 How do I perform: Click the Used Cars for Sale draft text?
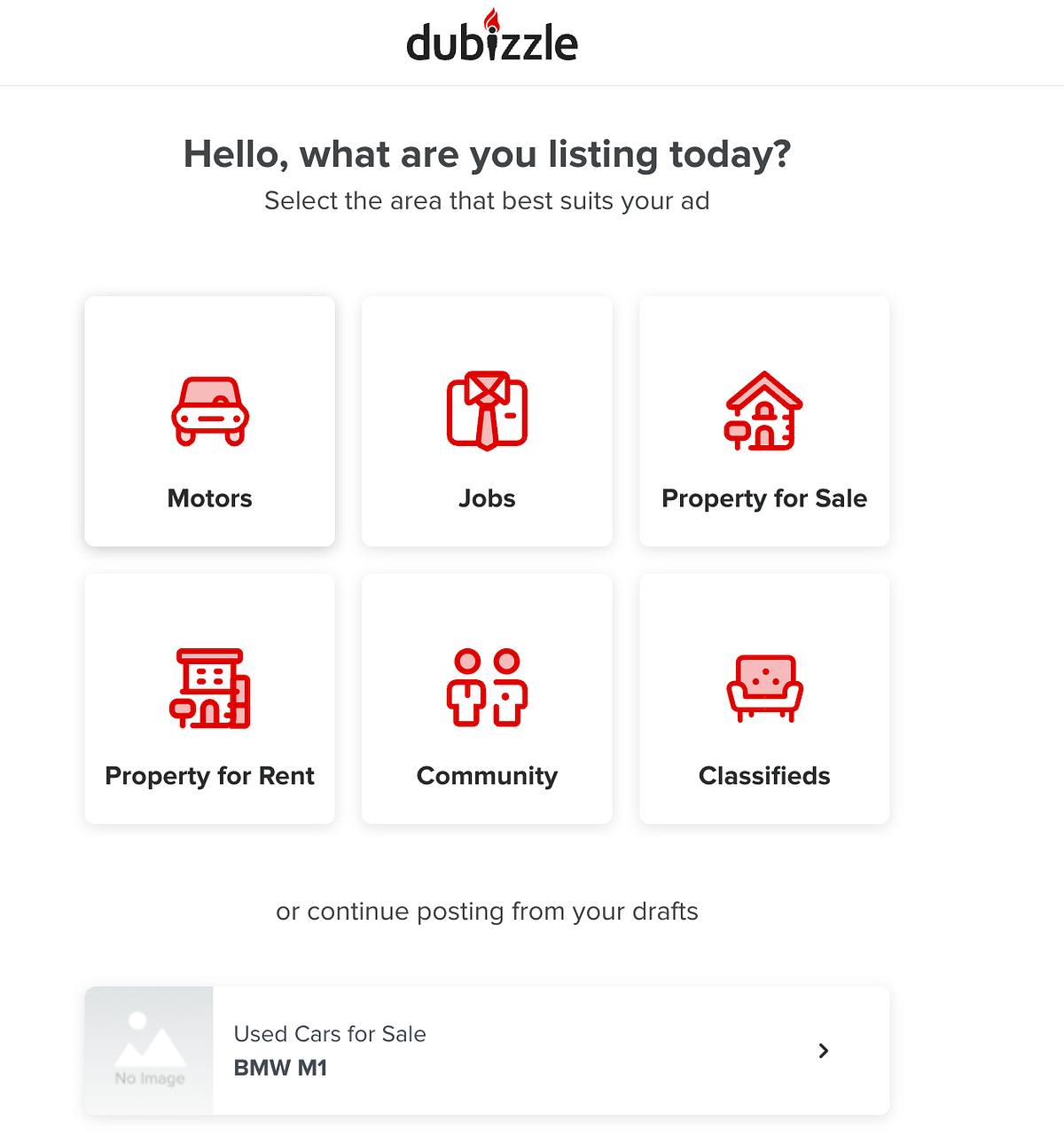330,1034
